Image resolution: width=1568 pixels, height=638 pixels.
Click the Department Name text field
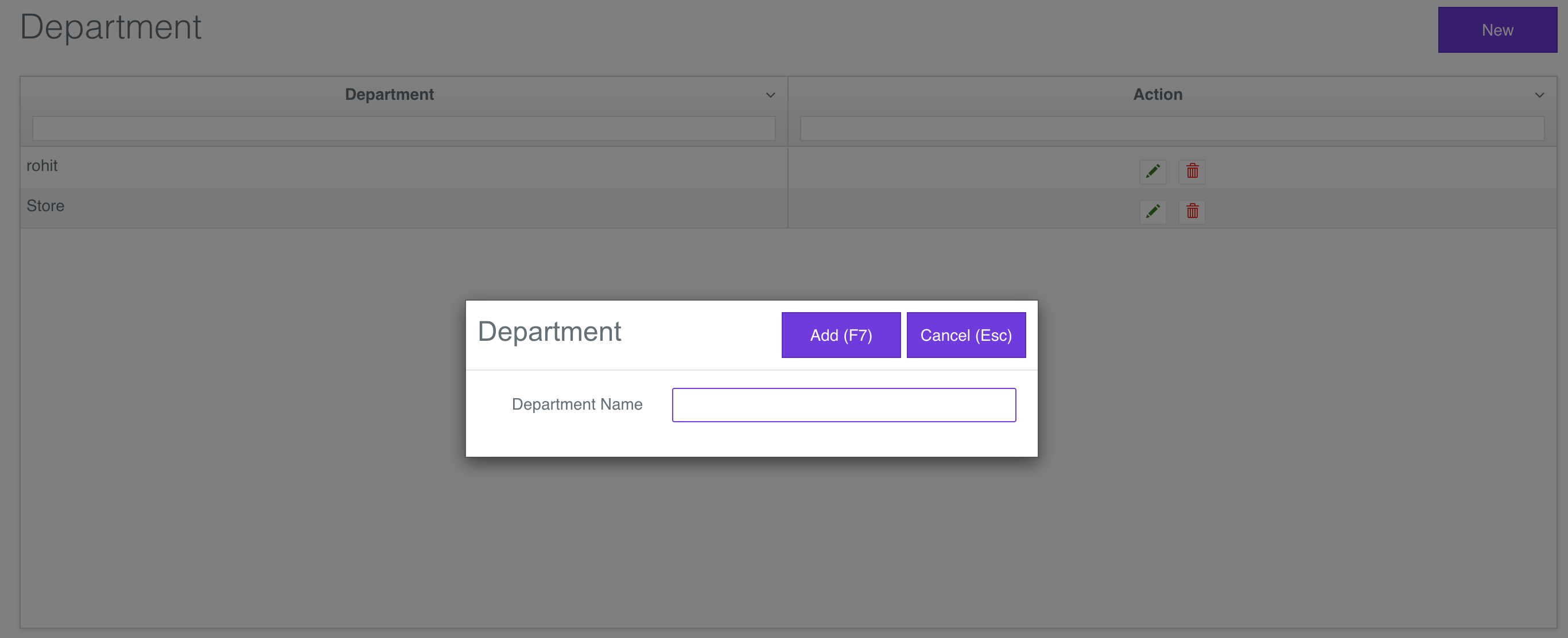[844, 405]
